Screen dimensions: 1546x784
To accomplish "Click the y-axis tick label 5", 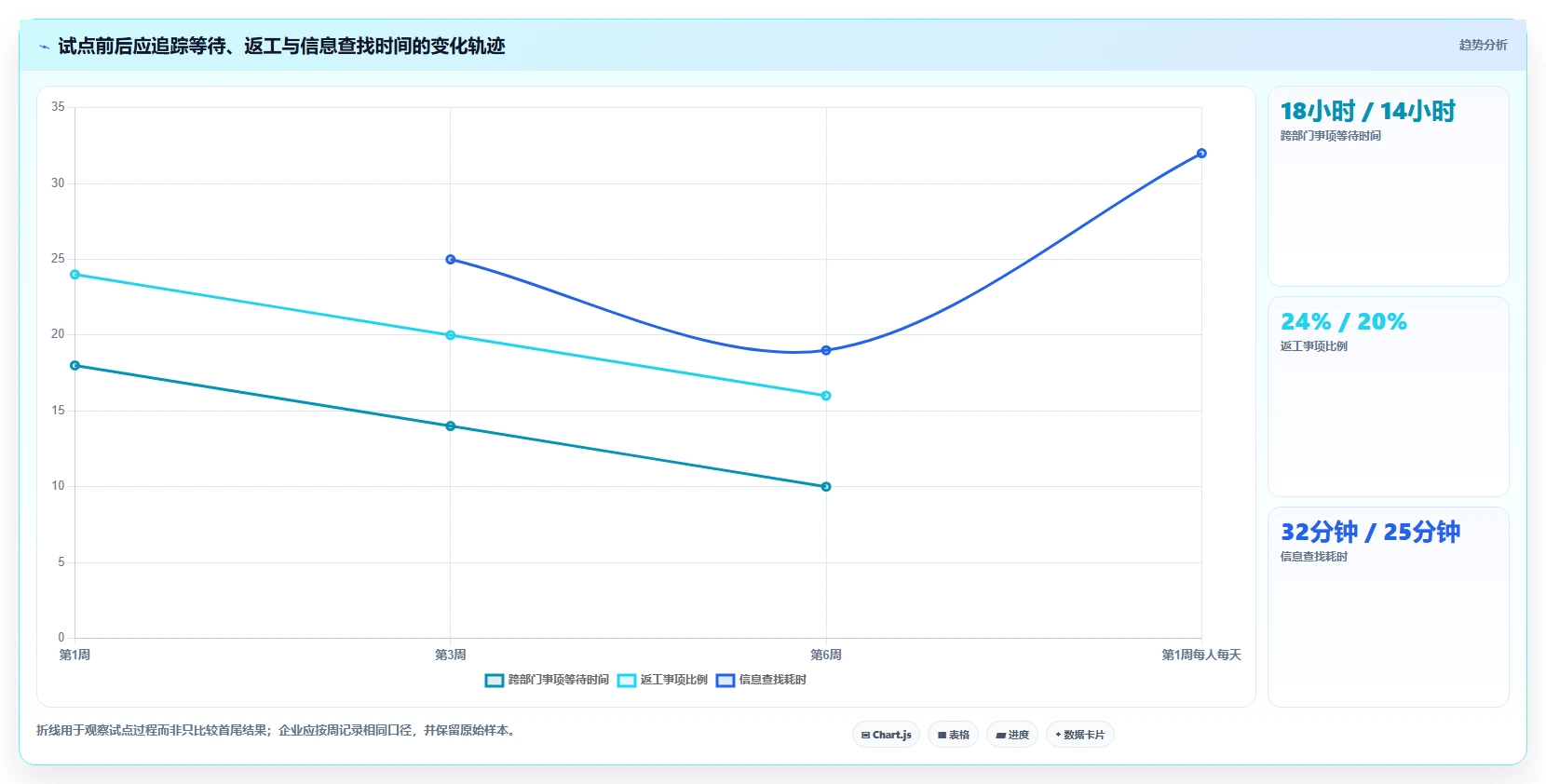I will coord(61,562).
